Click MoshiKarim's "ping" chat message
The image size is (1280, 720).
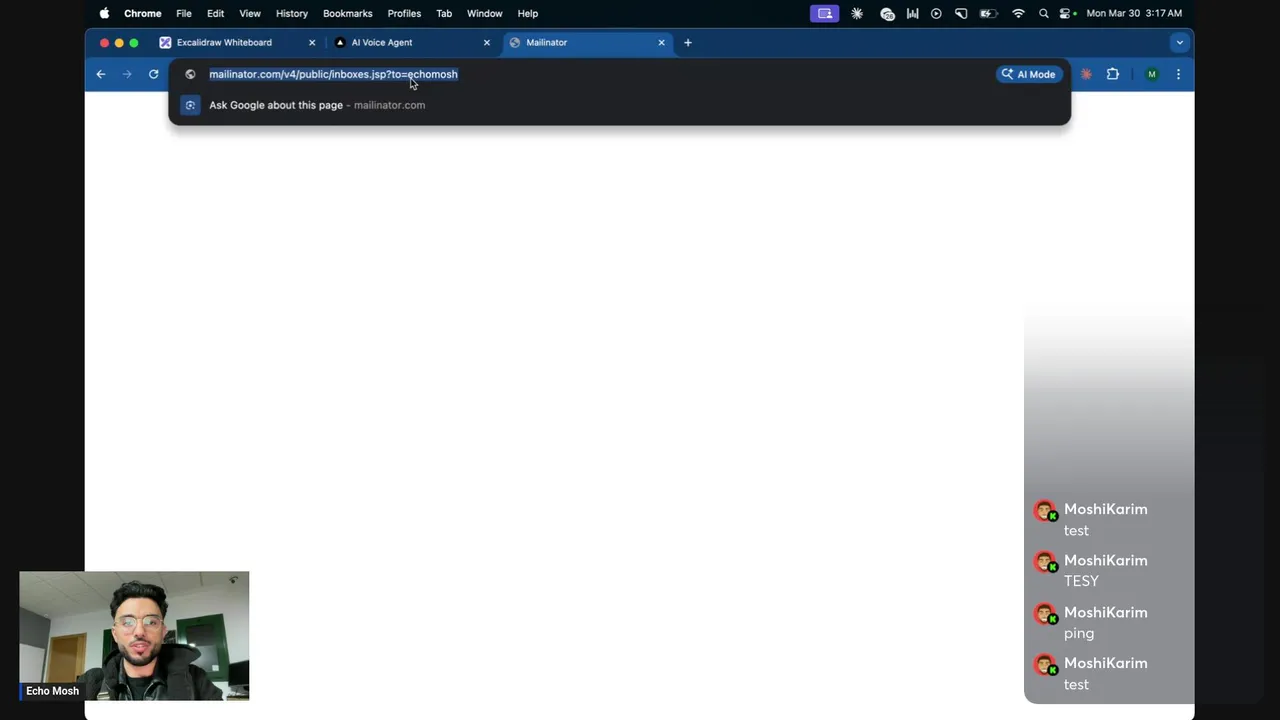pyautogui.click(x=1079, y=633)
